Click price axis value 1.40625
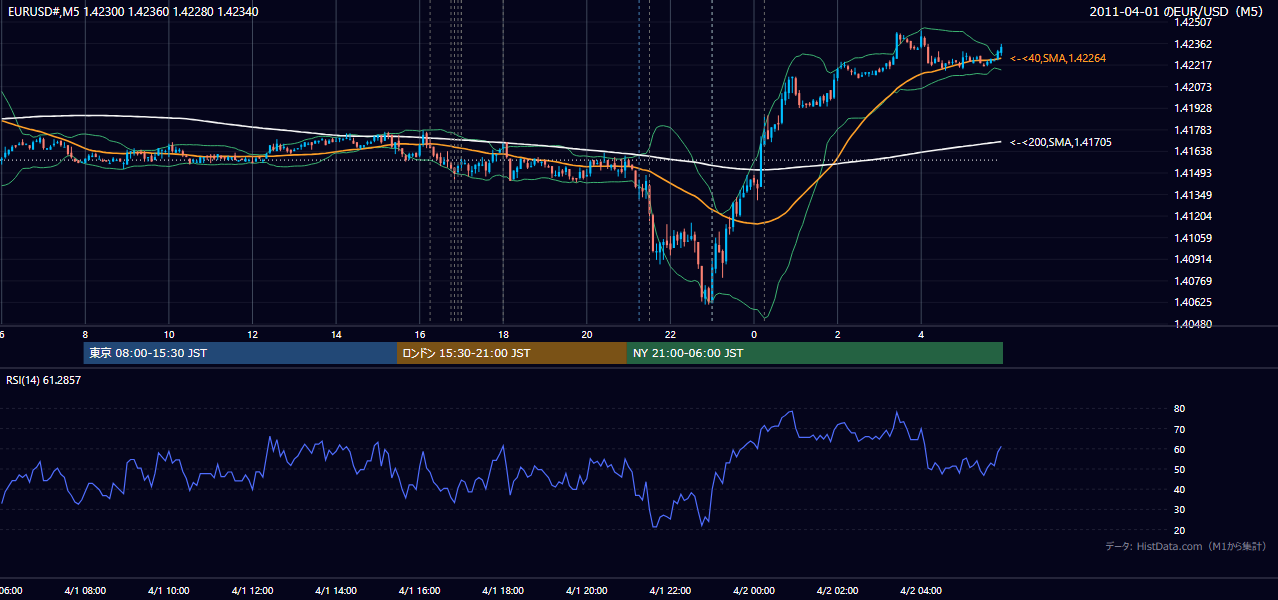The image size is (1278, 600). tap(1193, 302)
